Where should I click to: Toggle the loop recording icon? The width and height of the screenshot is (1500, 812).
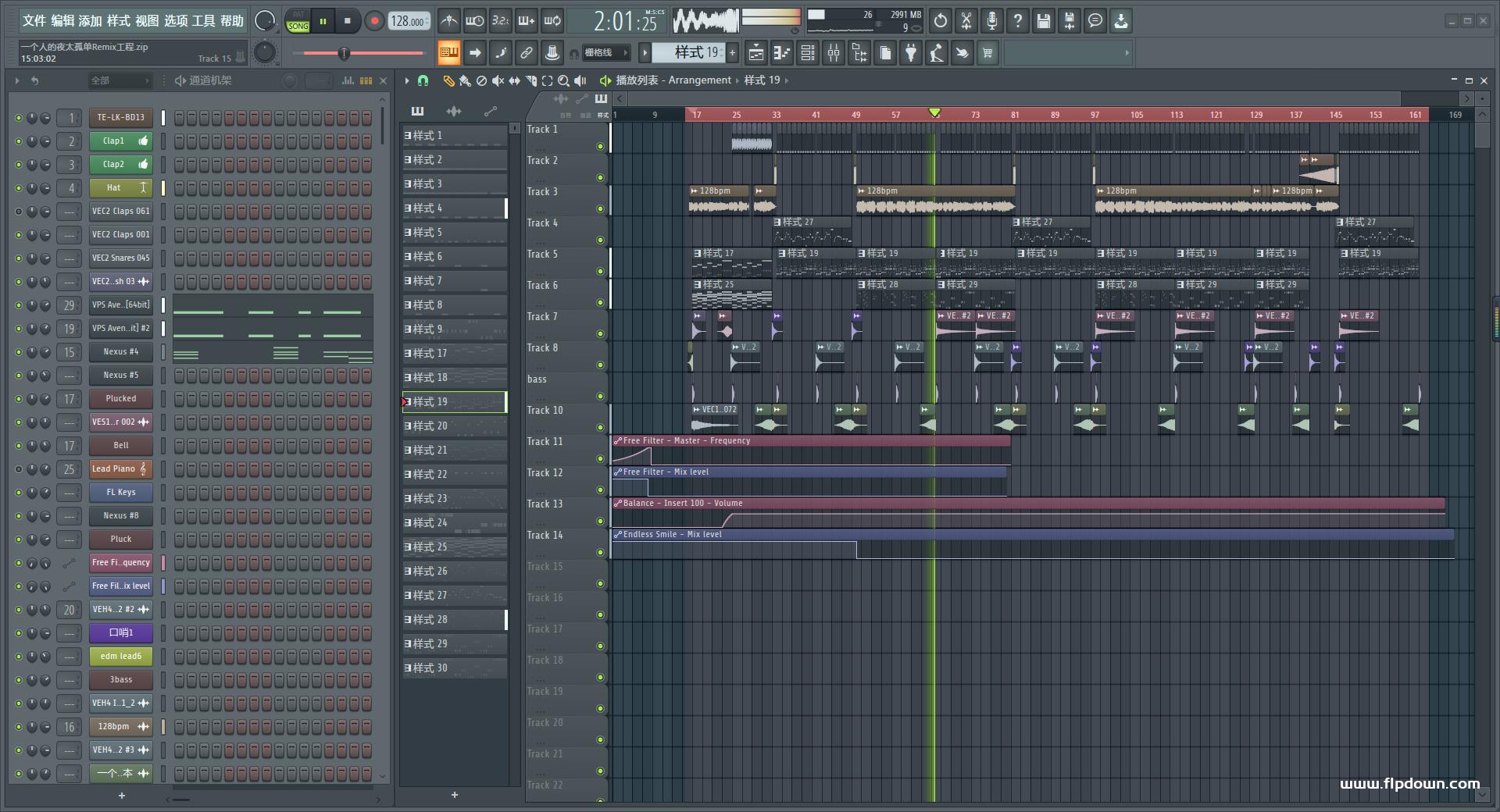553,21
